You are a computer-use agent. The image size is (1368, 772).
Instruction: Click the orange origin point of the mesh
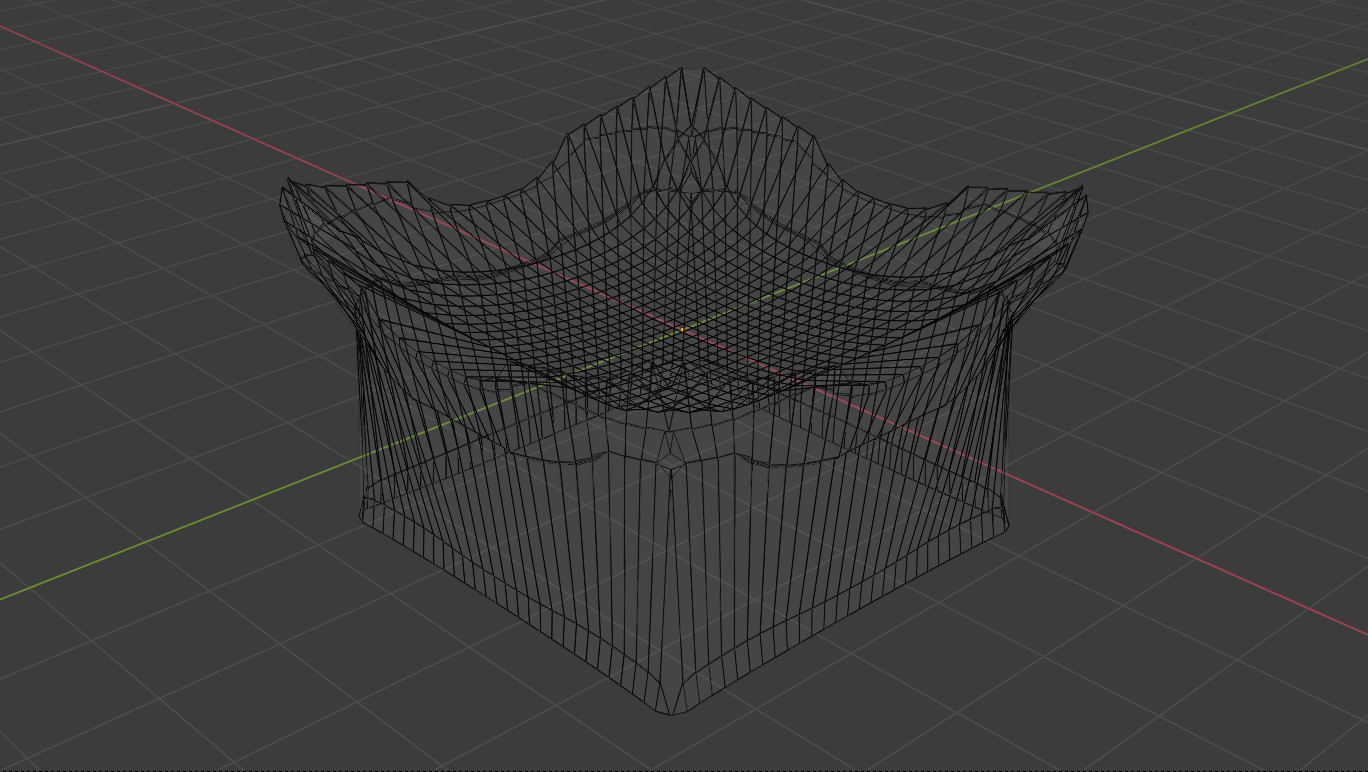[682, 328]
